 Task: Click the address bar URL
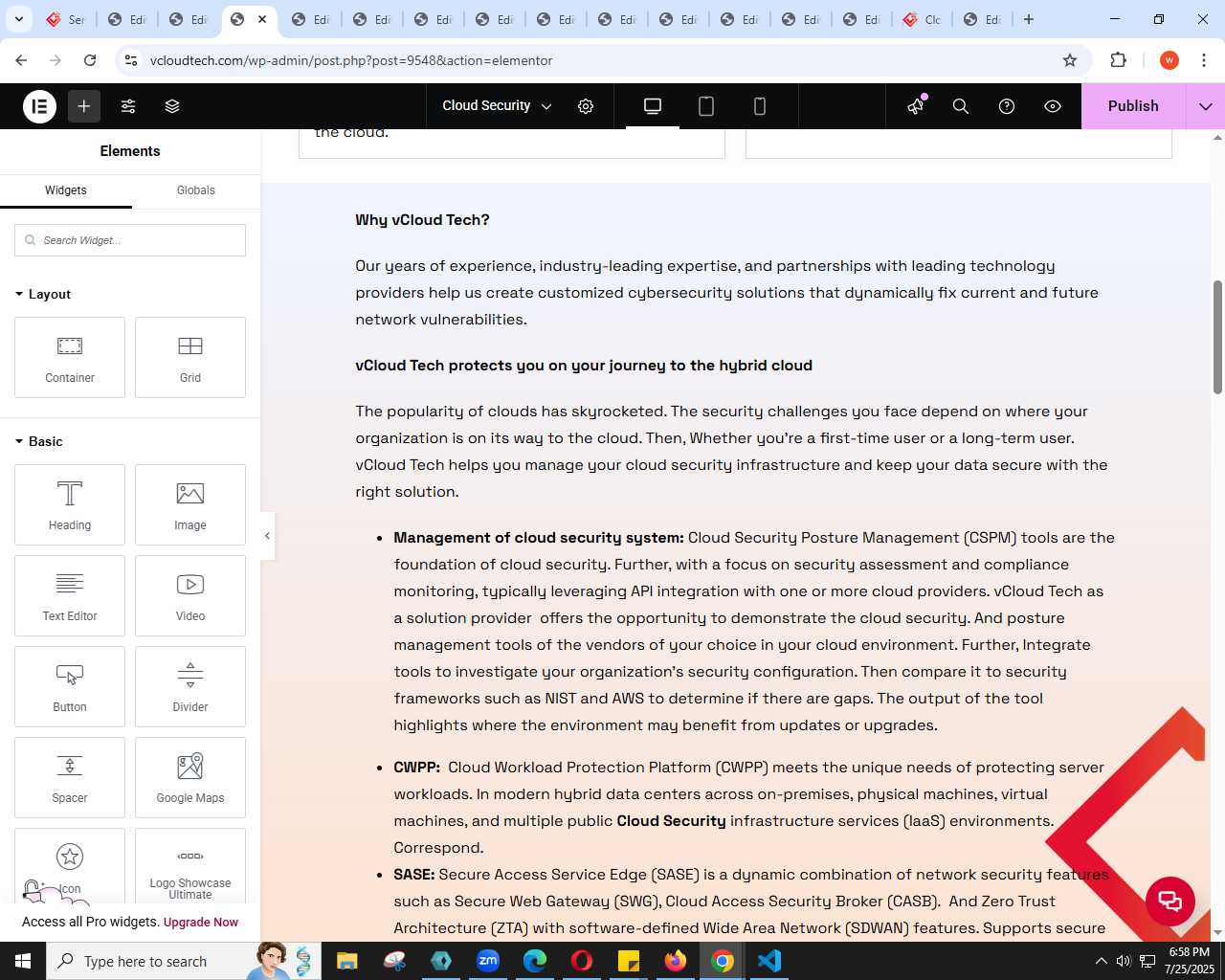pyautogui.click(x=351, y=60)
